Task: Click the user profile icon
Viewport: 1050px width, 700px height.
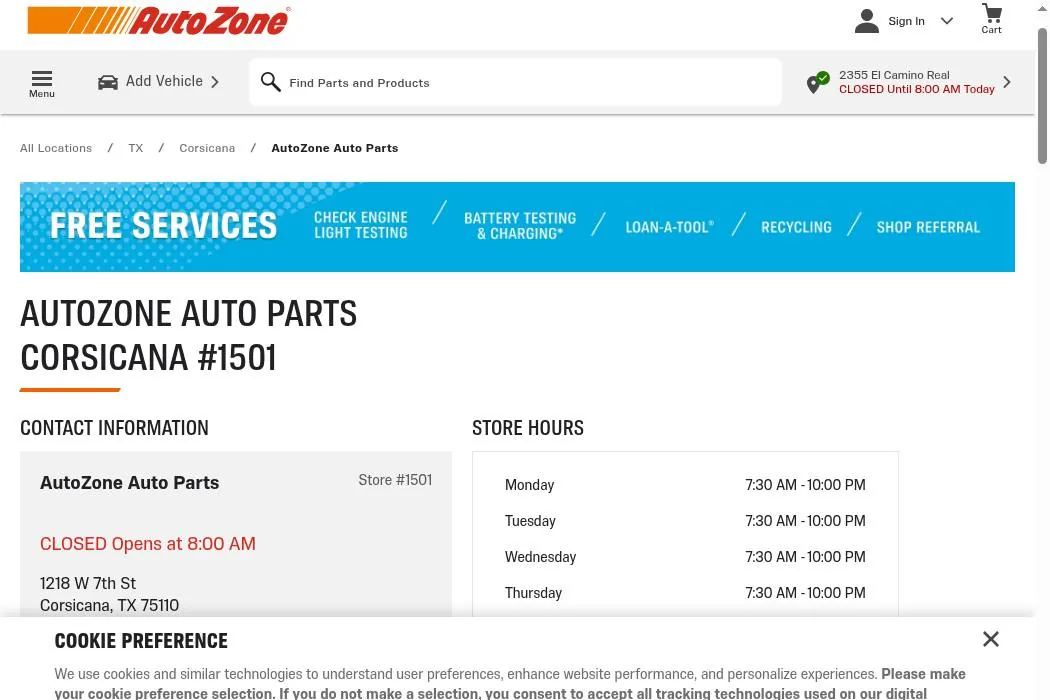Action: click(x=867, y=21)
